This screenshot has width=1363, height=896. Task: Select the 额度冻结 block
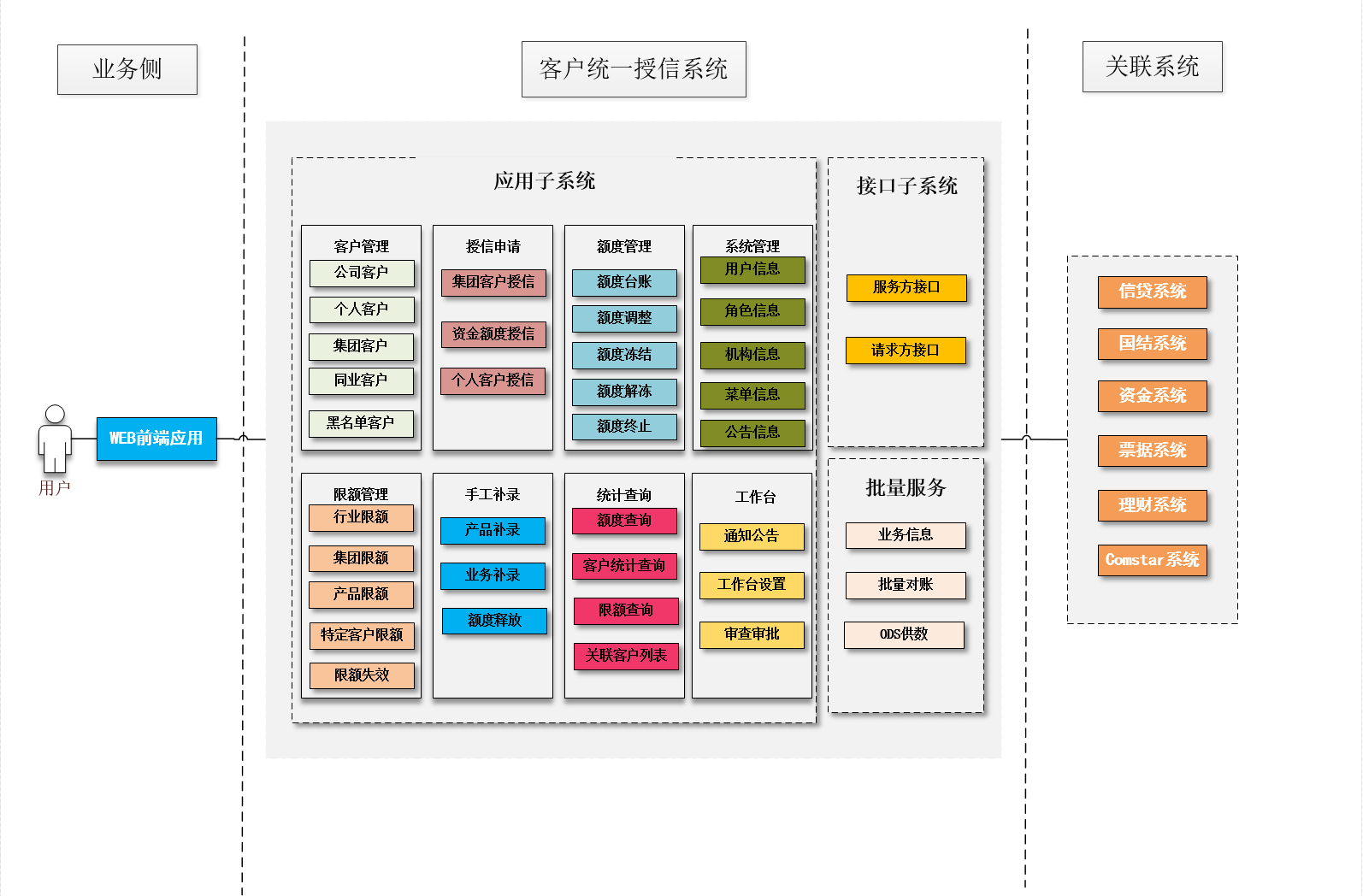[x=624, y=355]
